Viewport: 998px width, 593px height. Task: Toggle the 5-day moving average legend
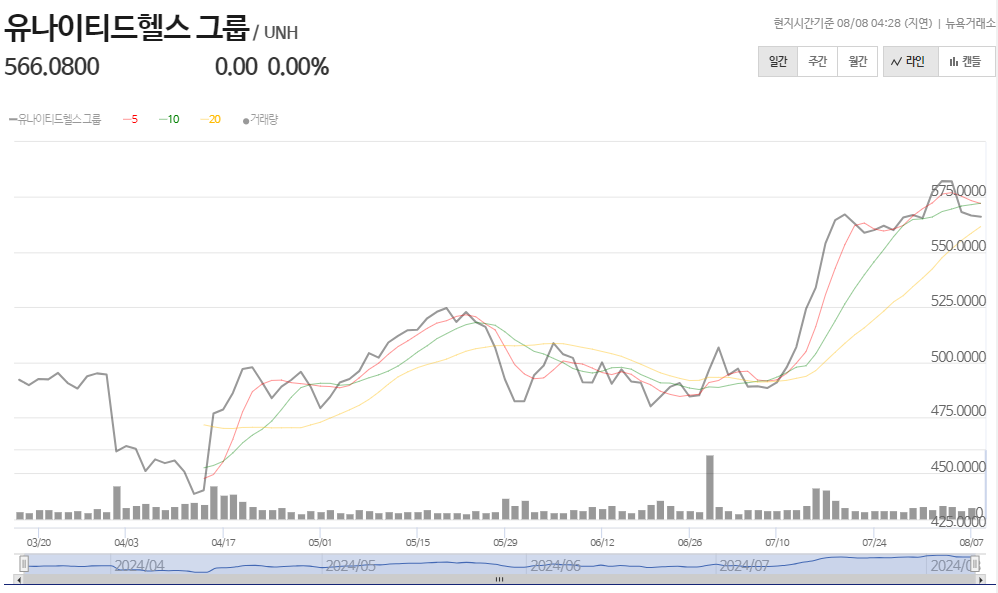coord(130,119)
